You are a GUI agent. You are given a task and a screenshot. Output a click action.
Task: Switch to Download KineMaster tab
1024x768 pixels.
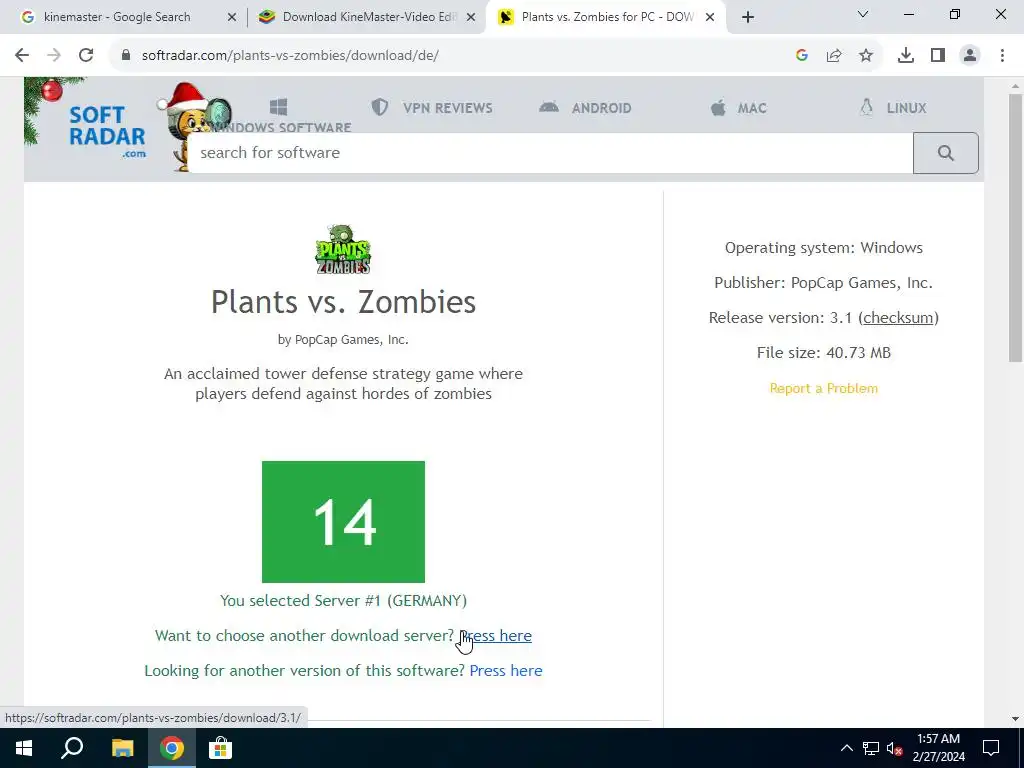[357, 17]
